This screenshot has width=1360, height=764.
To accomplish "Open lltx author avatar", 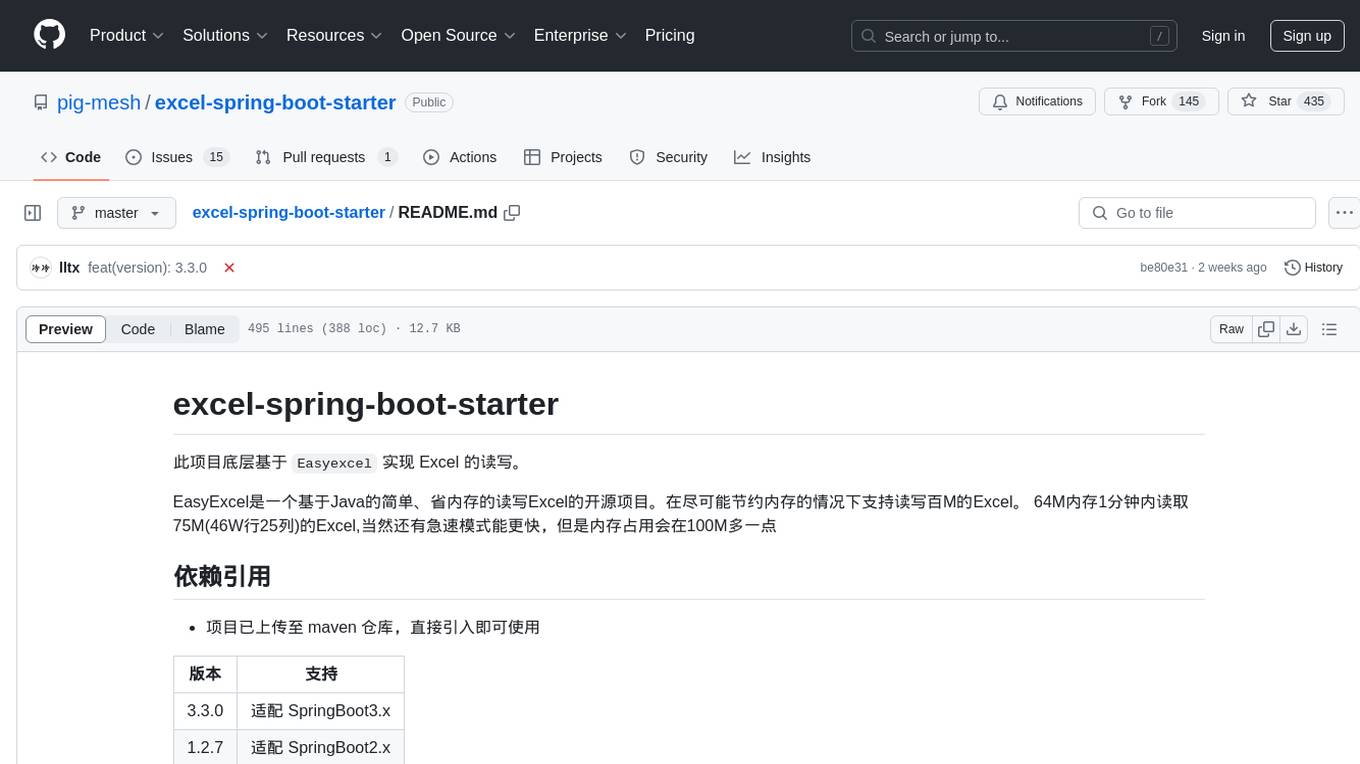I will click(41, 268).
